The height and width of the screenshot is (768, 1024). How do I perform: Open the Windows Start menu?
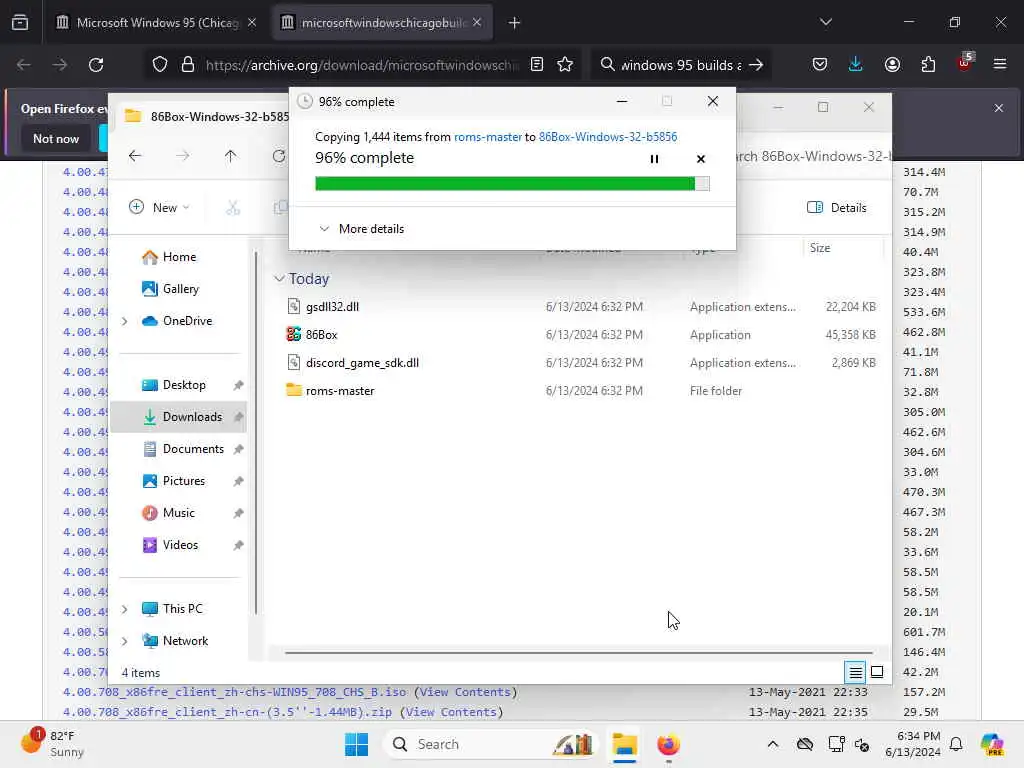(357, 744)
